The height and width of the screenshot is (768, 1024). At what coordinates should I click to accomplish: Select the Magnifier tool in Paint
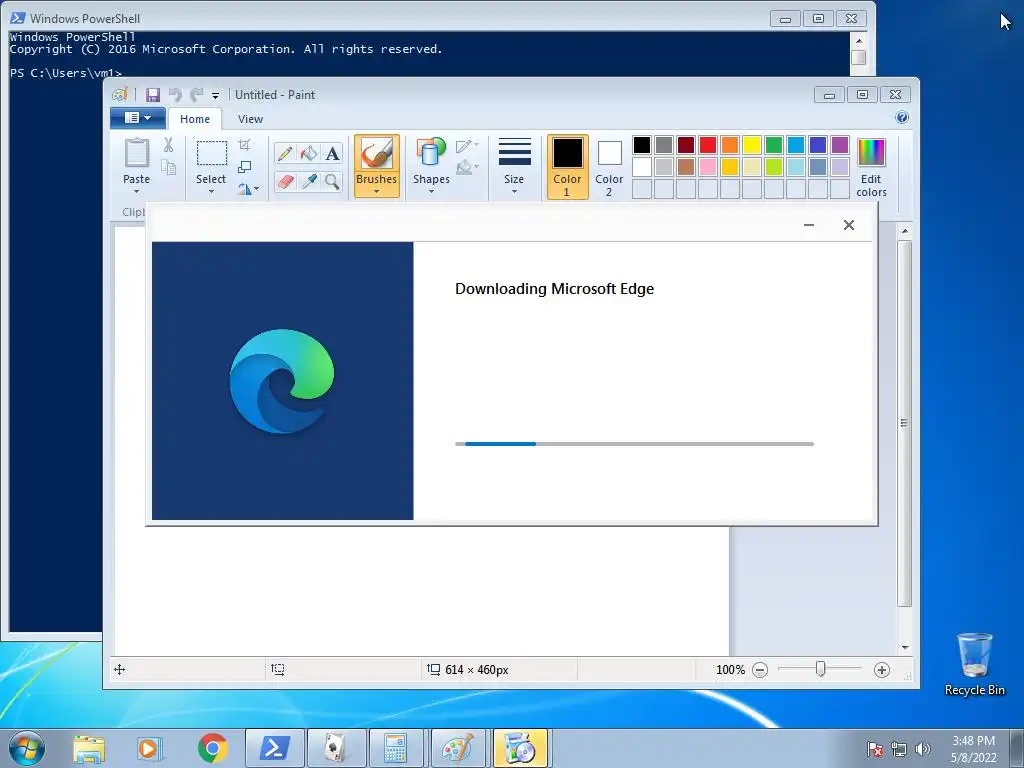tap(332, 181)
